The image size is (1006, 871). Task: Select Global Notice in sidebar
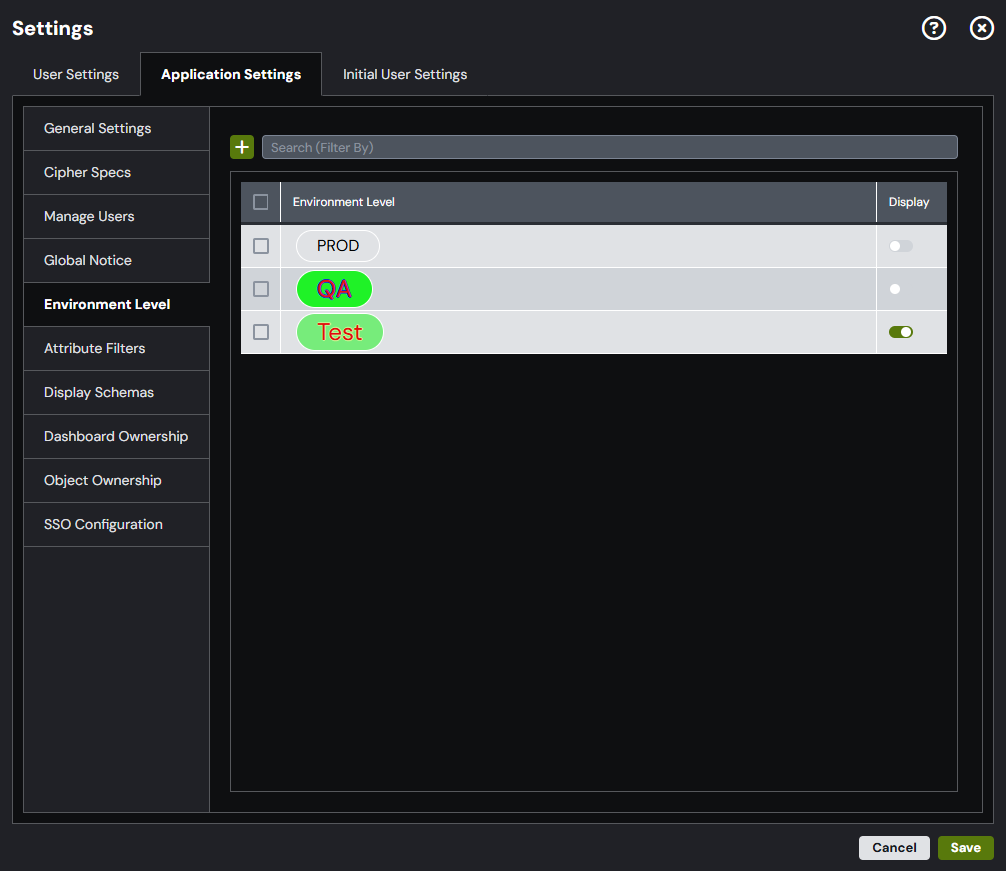tap(117, 260)
